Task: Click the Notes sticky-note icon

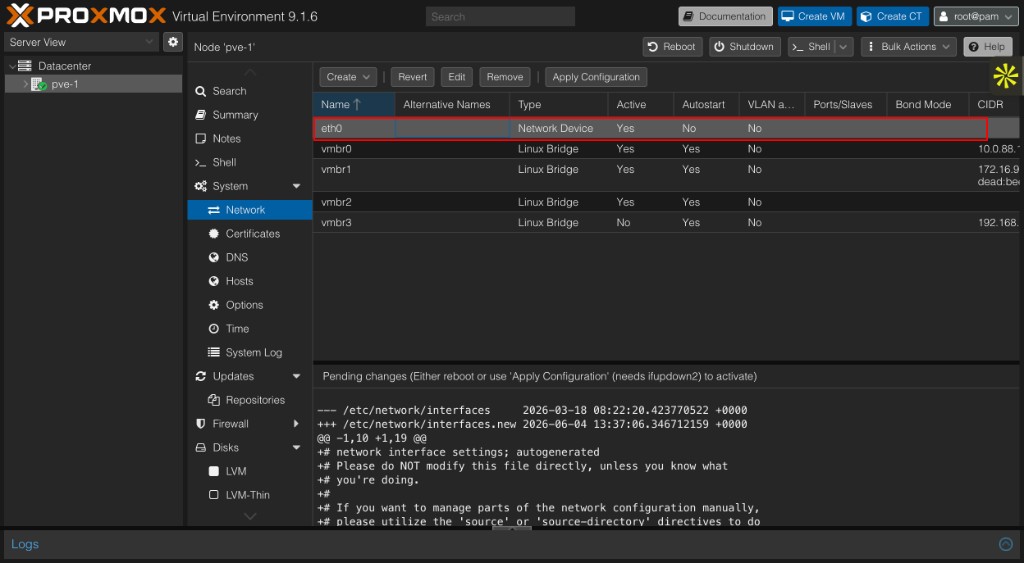Action: point(200,138)
